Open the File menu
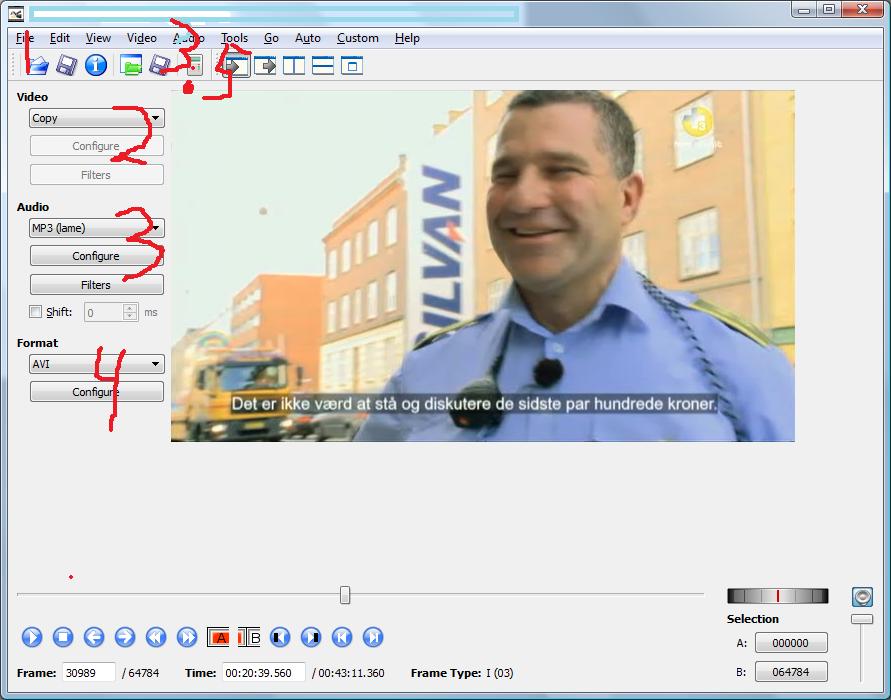891x700 pixels. (x=25, y=38)
